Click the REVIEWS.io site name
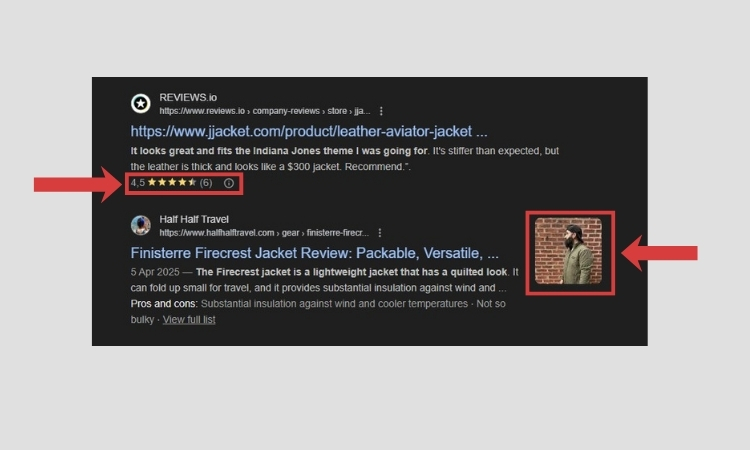 pos(188,98)
